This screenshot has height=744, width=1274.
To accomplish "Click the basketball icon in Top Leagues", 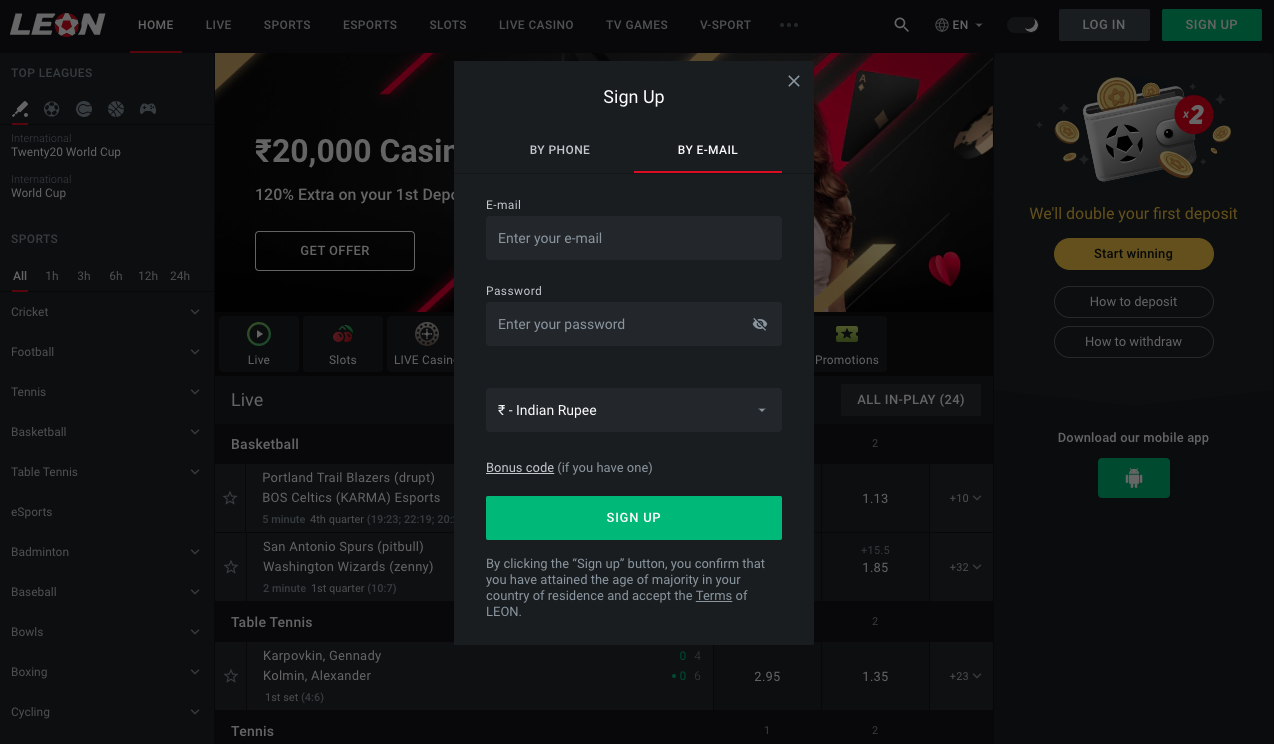I will (116, 109).
